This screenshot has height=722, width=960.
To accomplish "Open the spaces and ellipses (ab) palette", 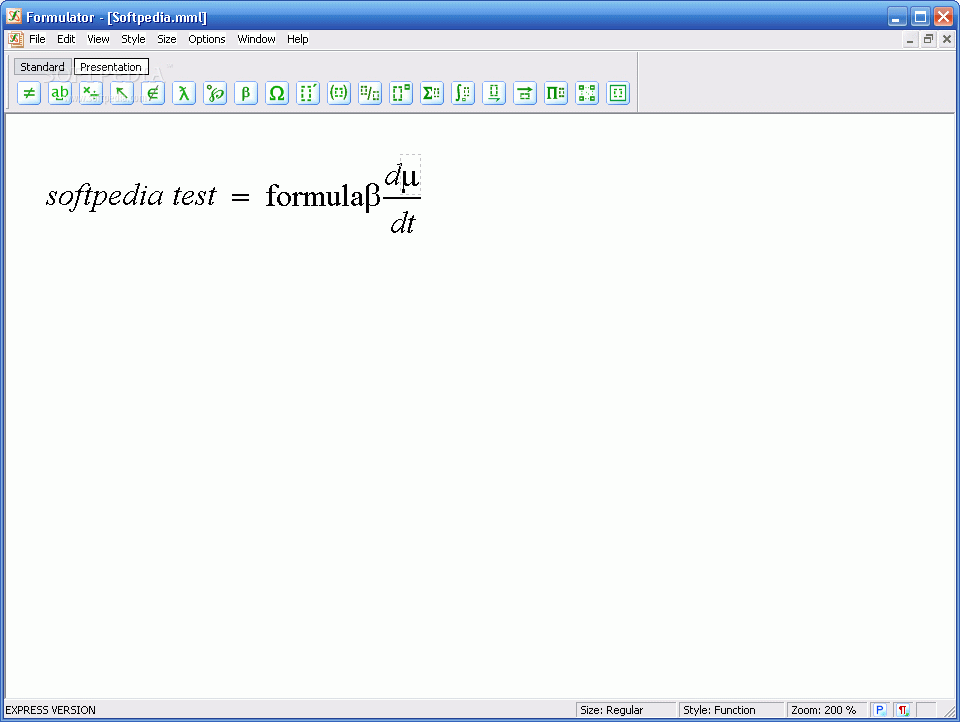I will tap(60, 93).
